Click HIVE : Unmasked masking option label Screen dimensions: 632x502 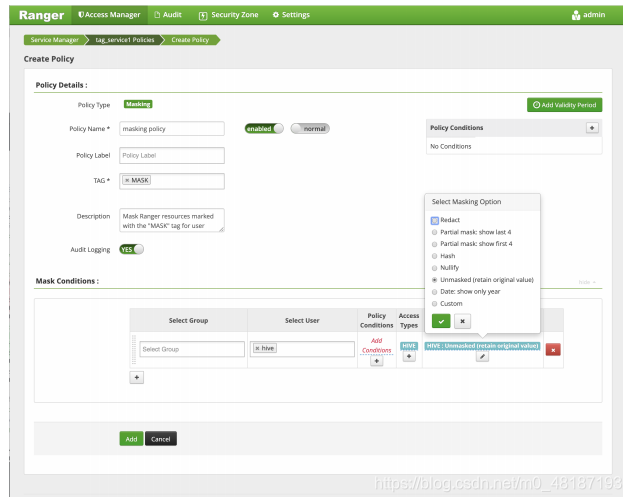point(482,346)
